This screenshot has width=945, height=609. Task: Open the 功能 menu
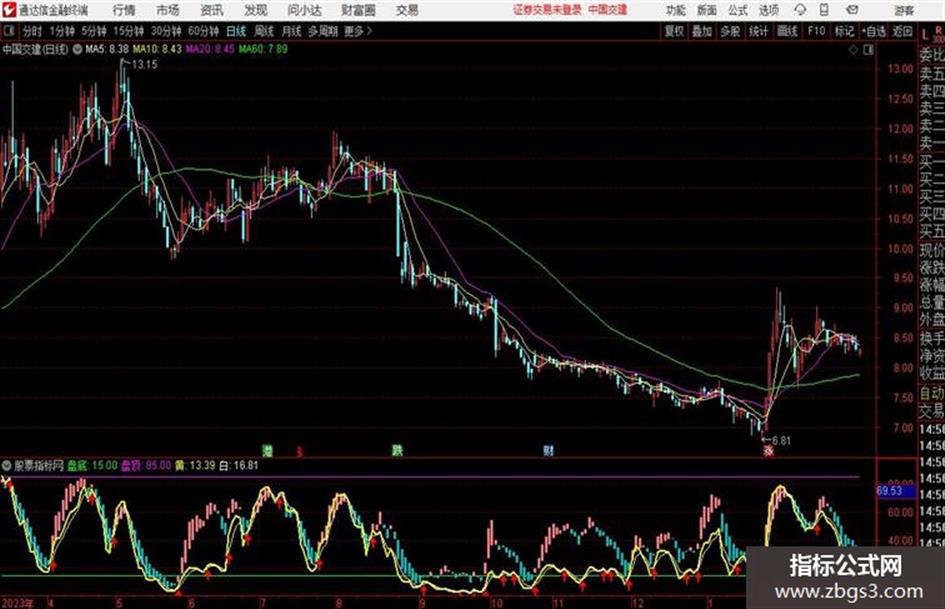tap(676, 10)
